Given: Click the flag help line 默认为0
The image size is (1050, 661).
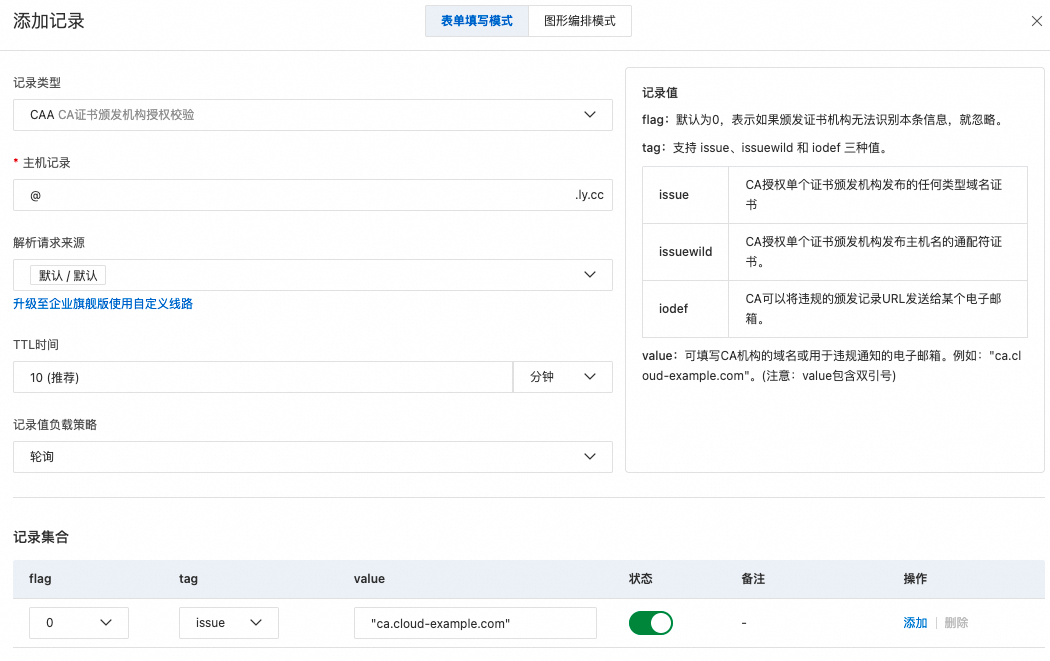Looking at the screenshot, I should [x=824, y=120].
